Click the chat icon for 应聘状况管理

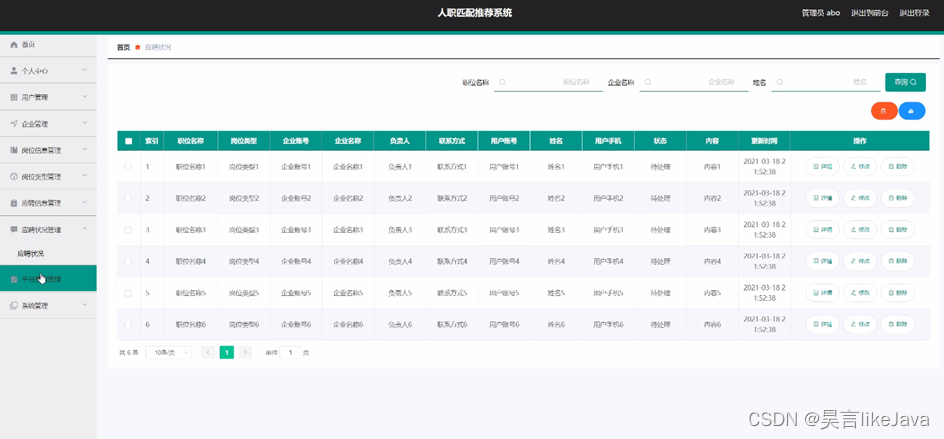tap(14, 229)
